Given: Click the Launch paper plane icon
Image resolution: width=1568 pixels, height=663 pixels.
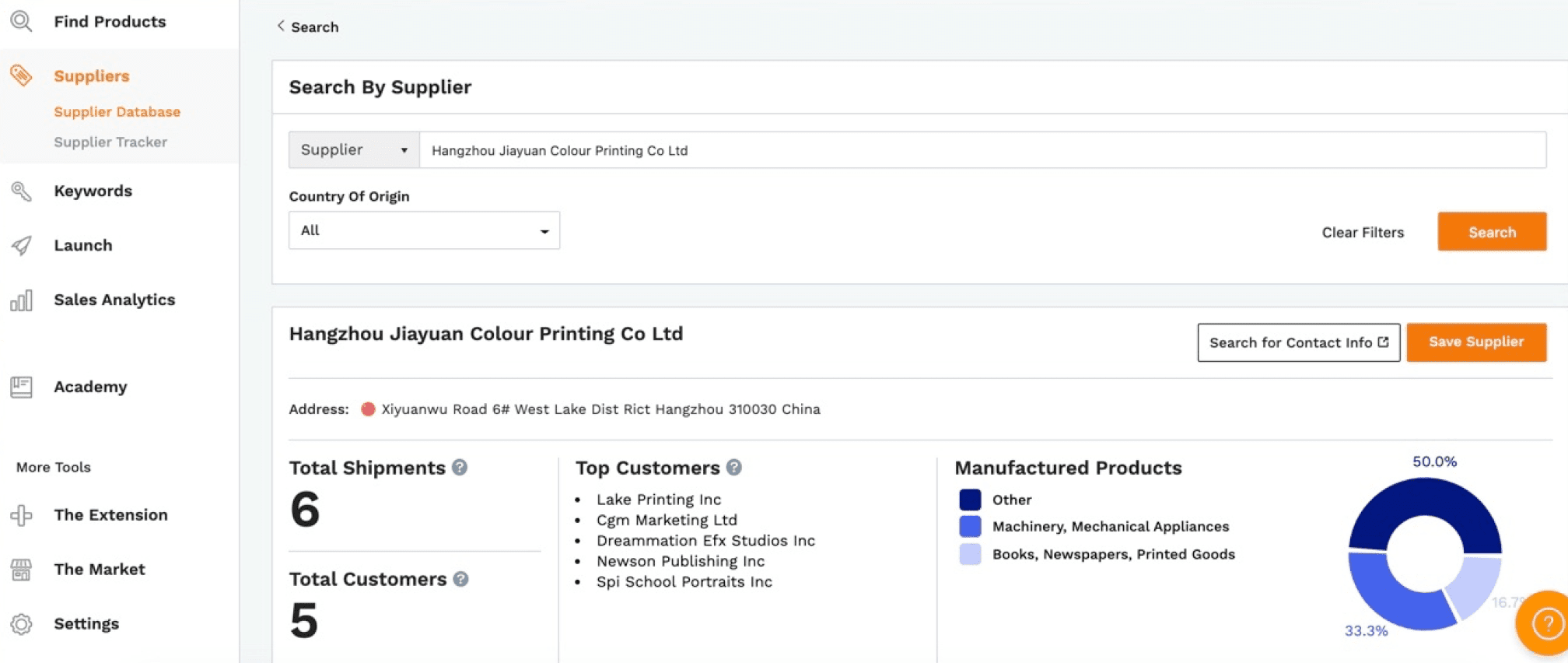Looking at the screenshot, I should [21, 246].
